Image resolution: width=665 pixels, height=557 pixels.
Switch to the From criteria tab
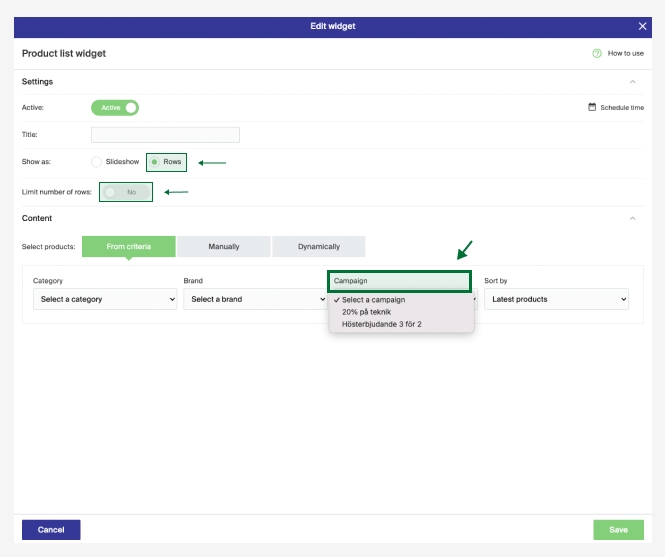pyautogui.click(x=128, y=246)
